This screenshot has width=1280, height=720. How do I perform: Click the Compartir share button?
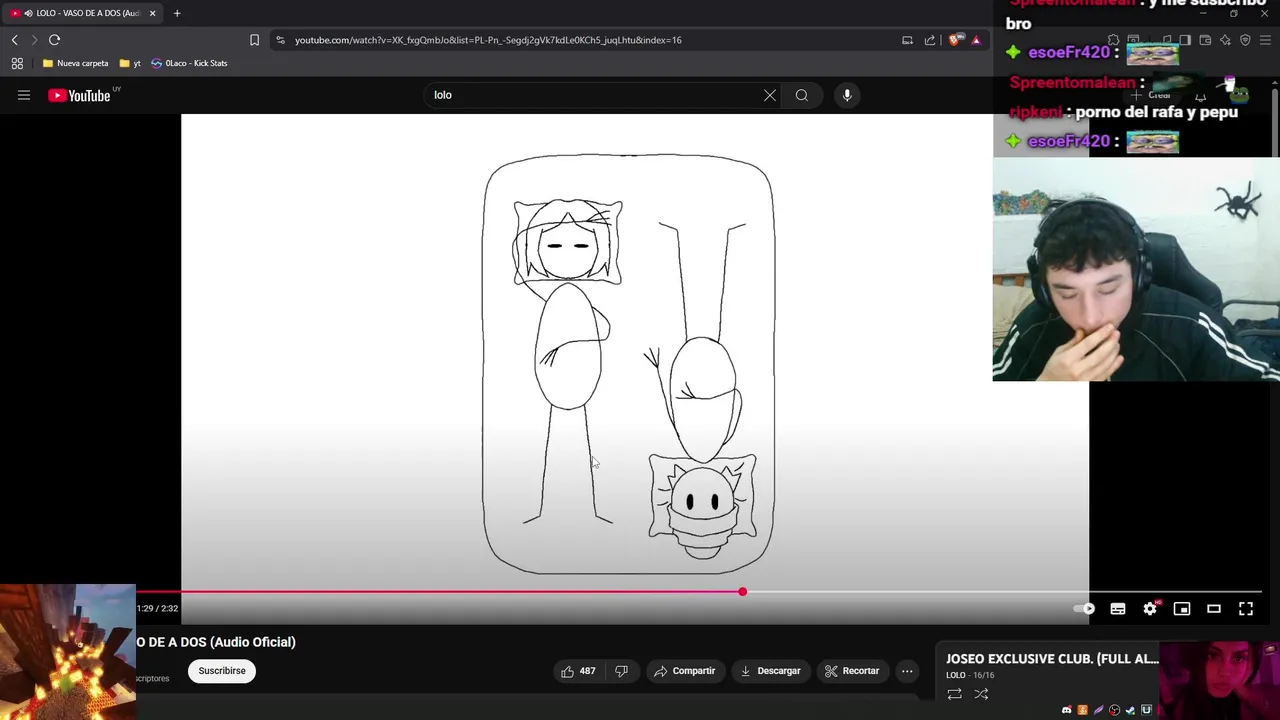685,671
